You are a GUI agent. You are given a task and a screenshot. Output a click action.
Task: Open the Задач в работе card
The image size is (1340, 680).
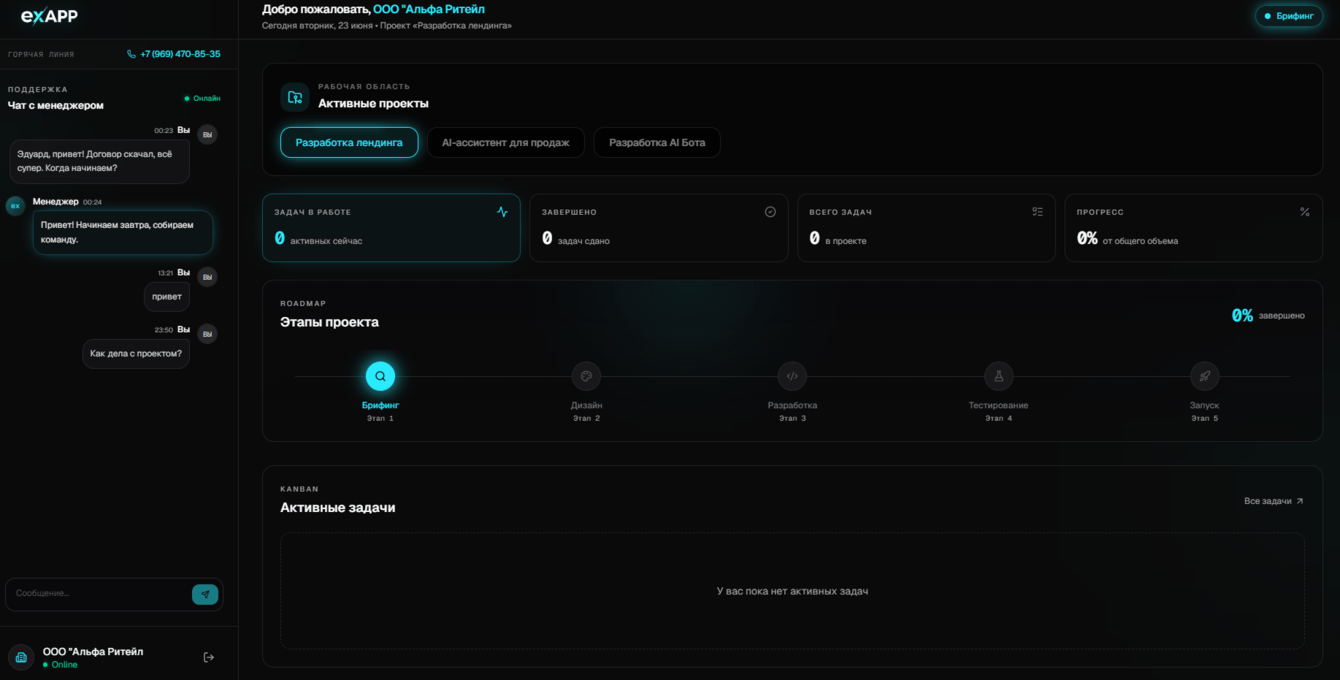391,228
